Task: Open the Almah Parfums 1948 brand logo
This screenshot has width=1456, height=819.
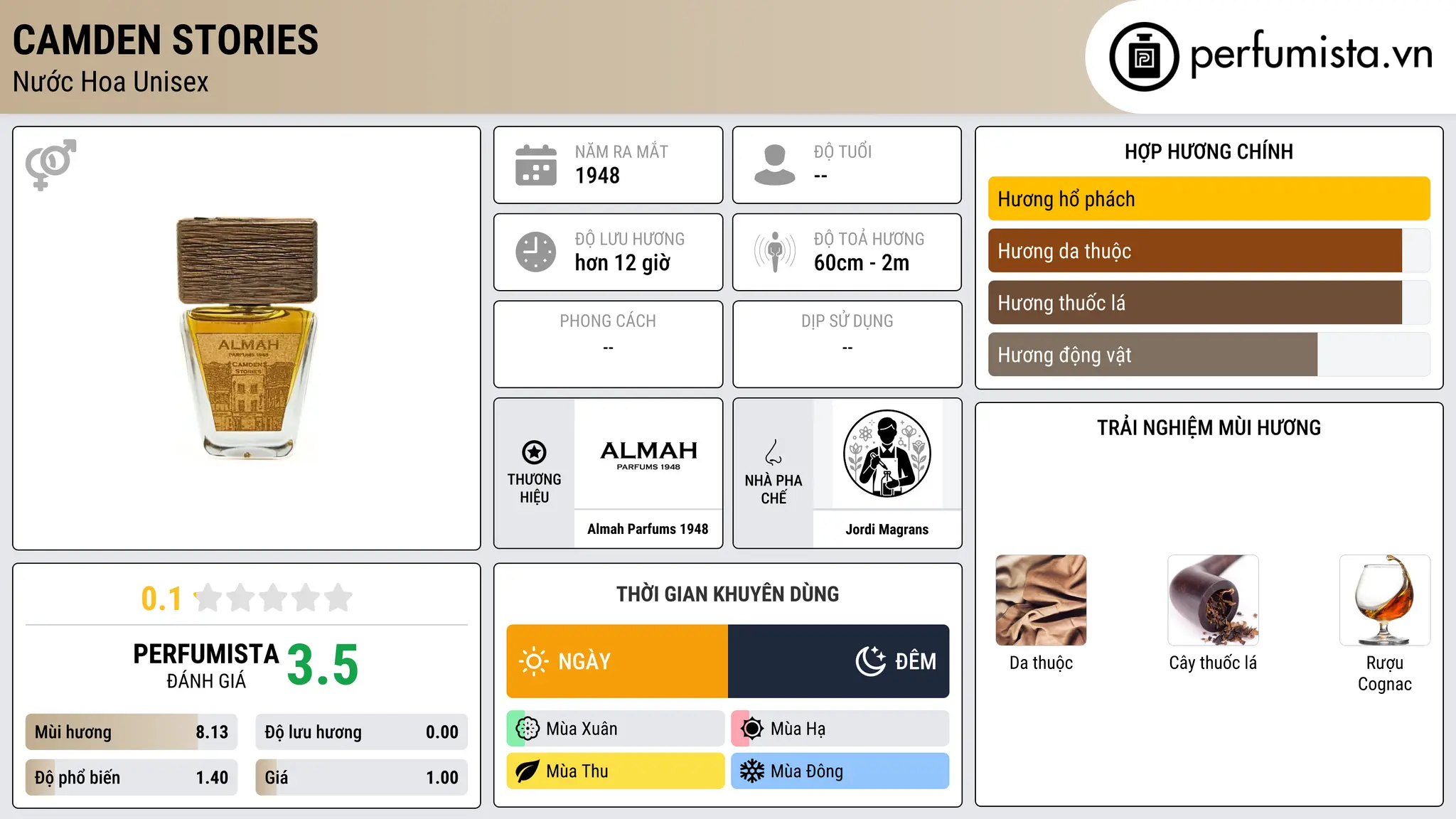Action: (648, 454)
